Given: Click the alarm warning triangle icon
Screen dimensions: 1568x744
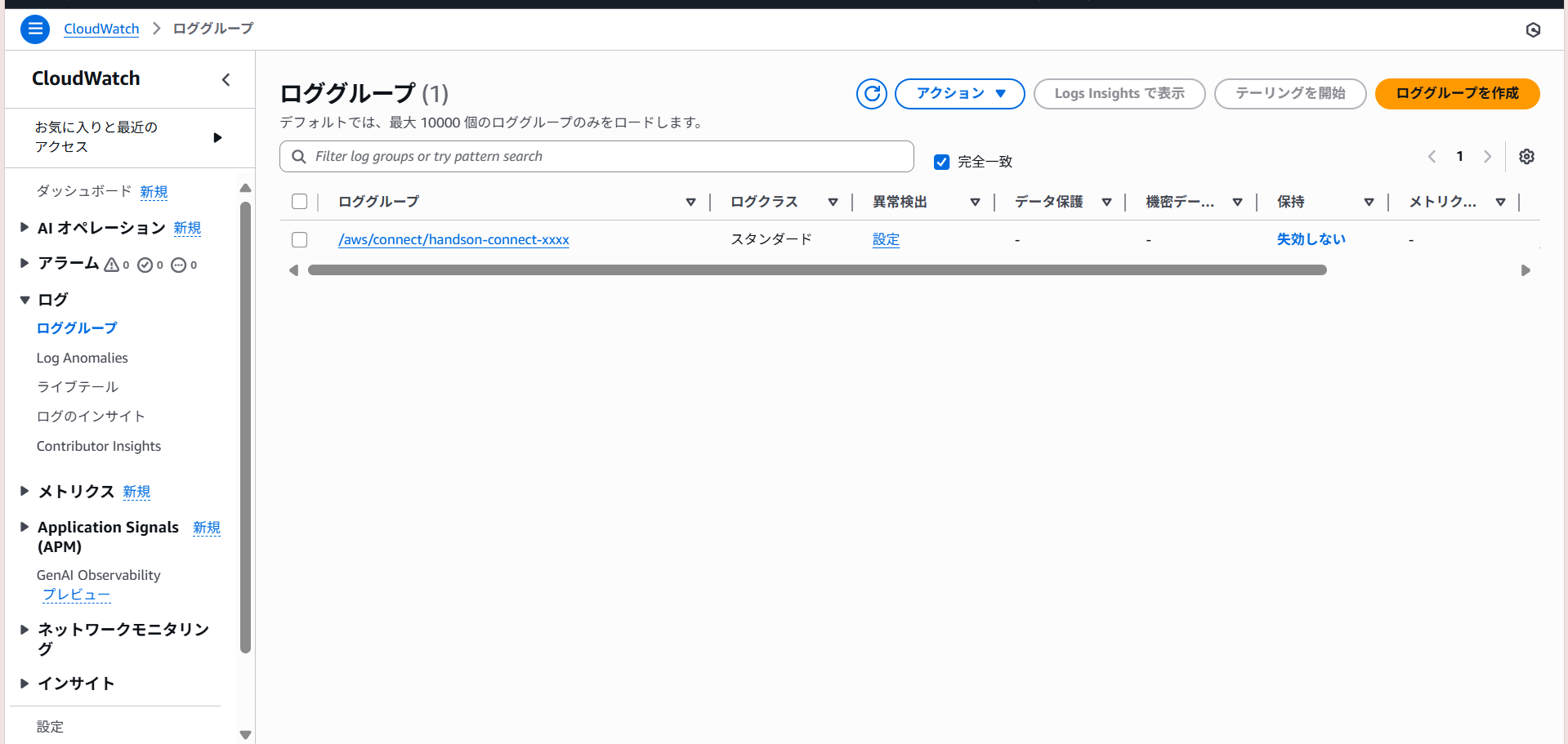Looking at the screenshot, I should pos(112,264).
